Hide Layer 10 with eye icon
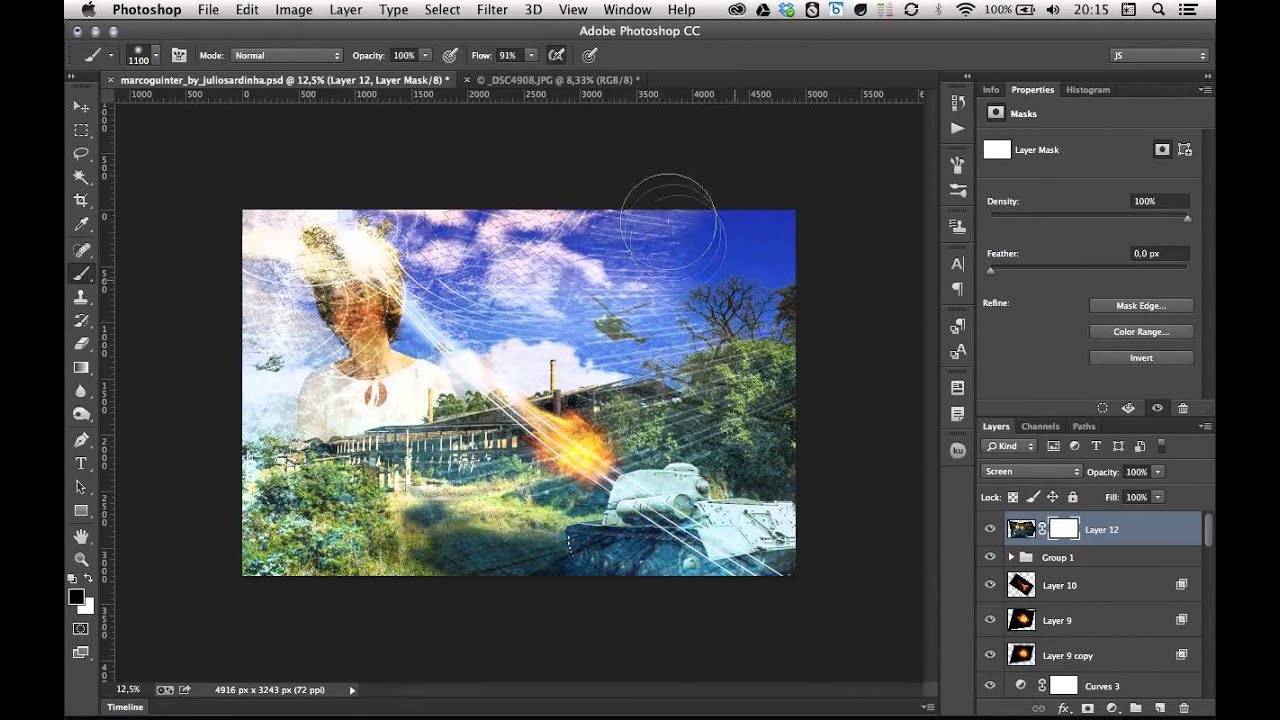The width and height of the screenshot is (1280, 720). coord(990,585)
